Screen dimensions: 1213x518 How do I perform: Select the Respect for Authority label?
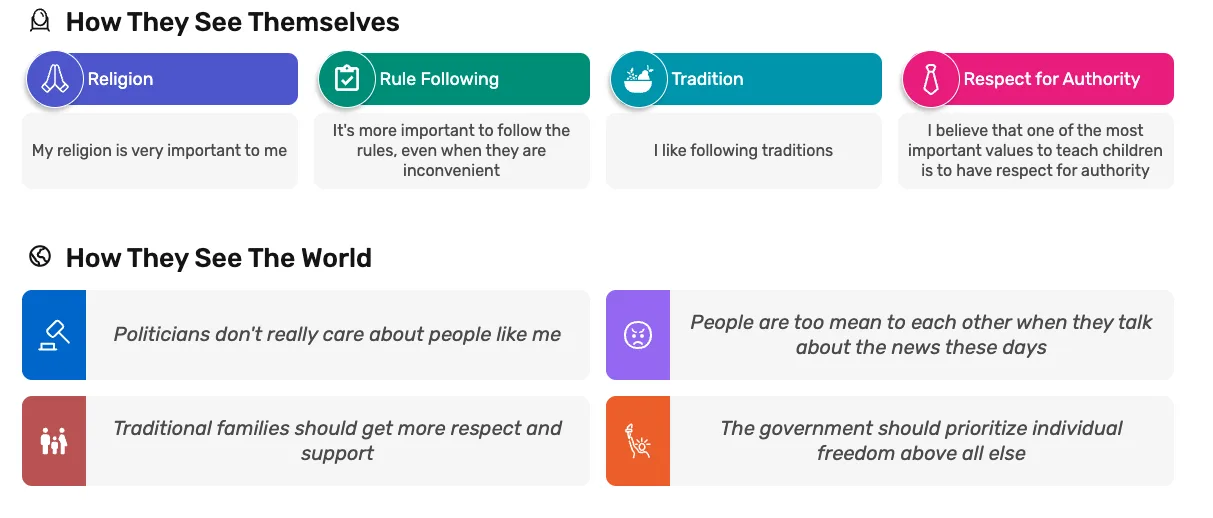(1051, 79)
